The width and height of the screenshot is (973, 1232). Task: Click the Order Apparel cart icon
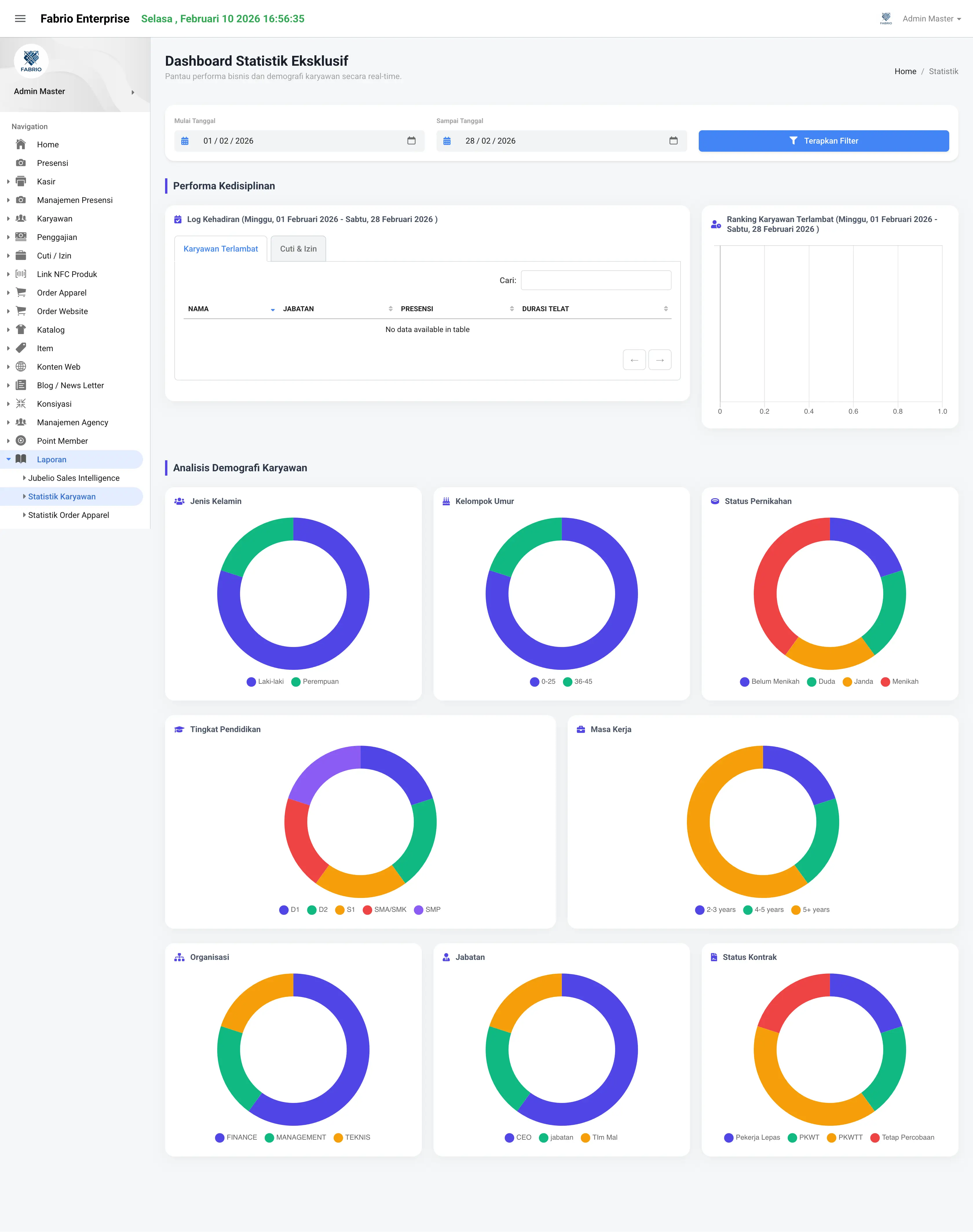click(21, 293)
